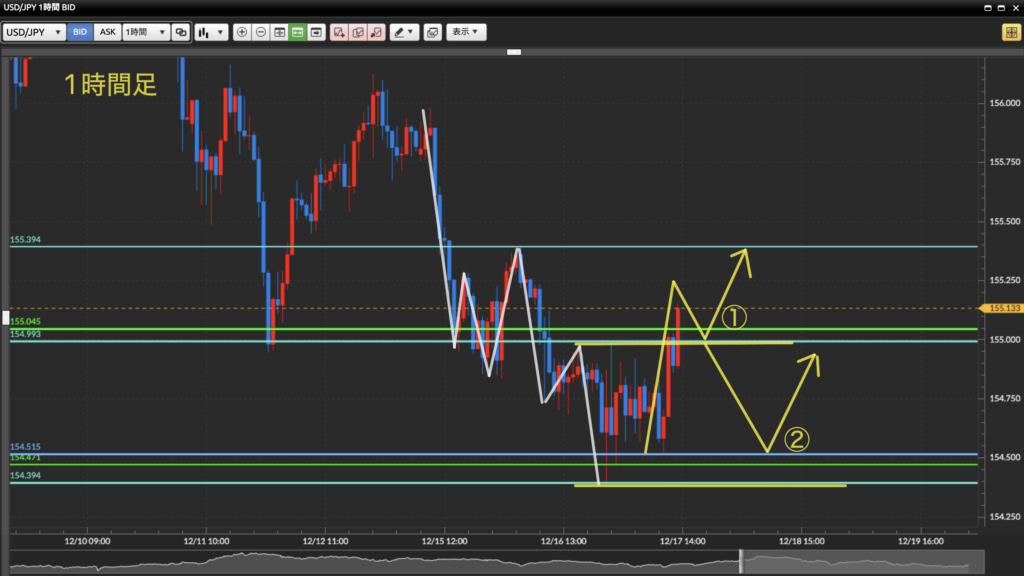Switch chart pricing to BID
The width and height of the screenshot is (1024, 576).
[80, 32]
